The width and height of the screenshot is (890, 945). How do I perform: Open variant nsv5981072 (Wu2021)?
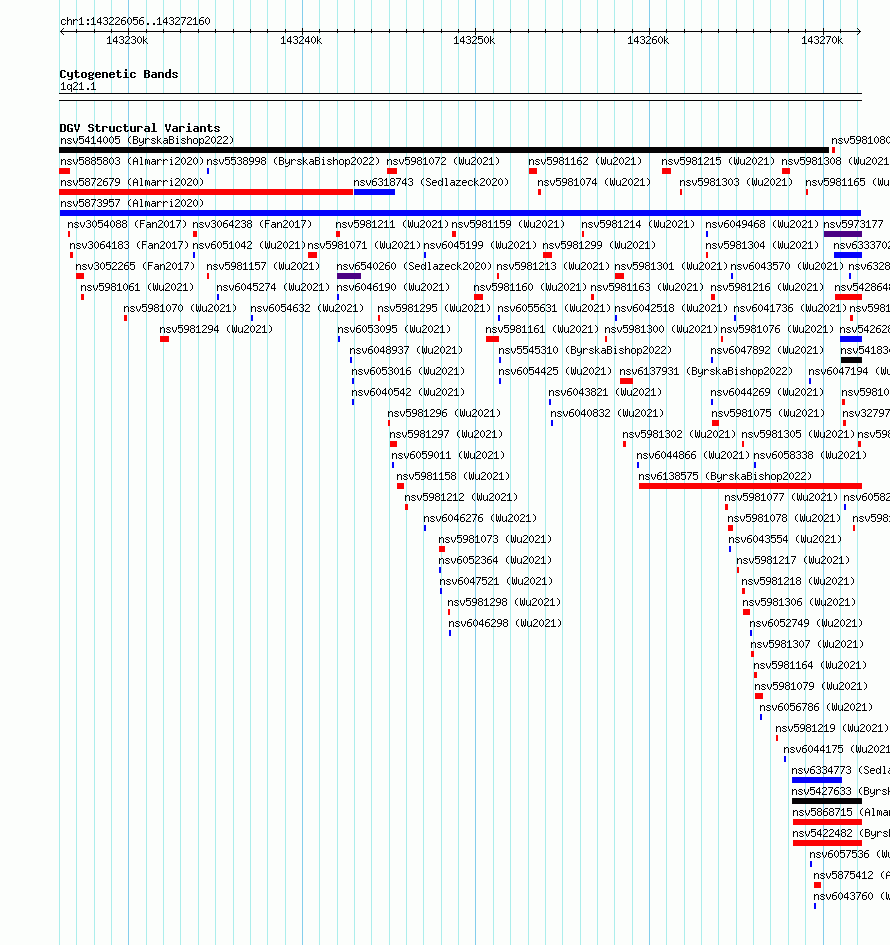[443, 162]
